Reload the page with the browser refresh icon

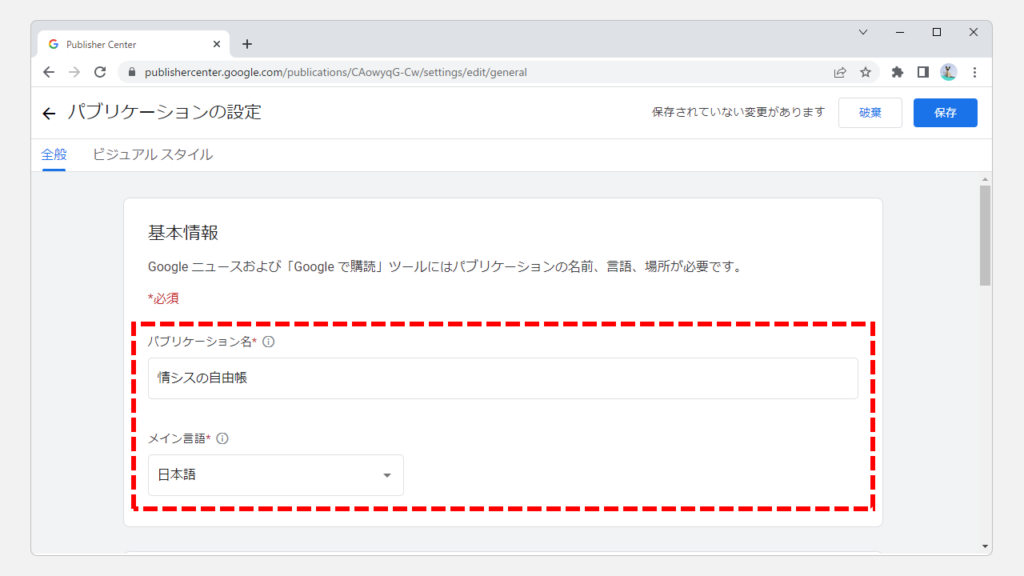[x=100, y=72]
